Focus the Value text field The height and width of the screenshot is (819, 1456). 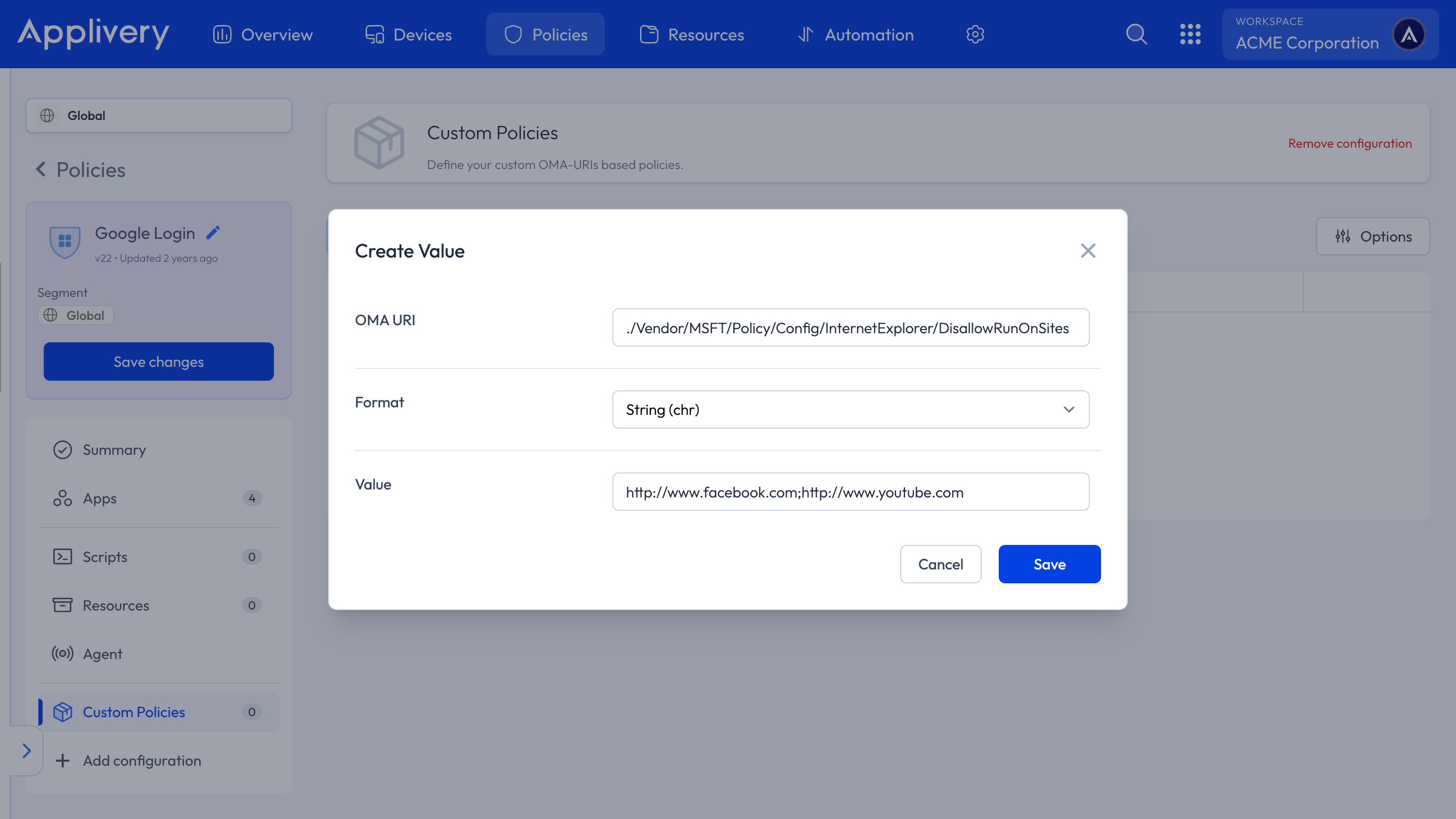coord(850,492)
